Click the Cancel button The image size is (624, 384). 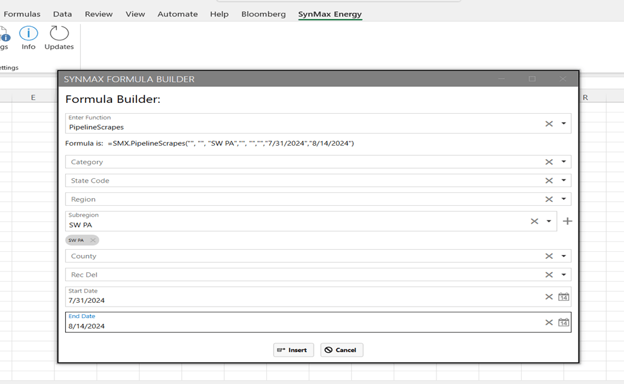341,350
